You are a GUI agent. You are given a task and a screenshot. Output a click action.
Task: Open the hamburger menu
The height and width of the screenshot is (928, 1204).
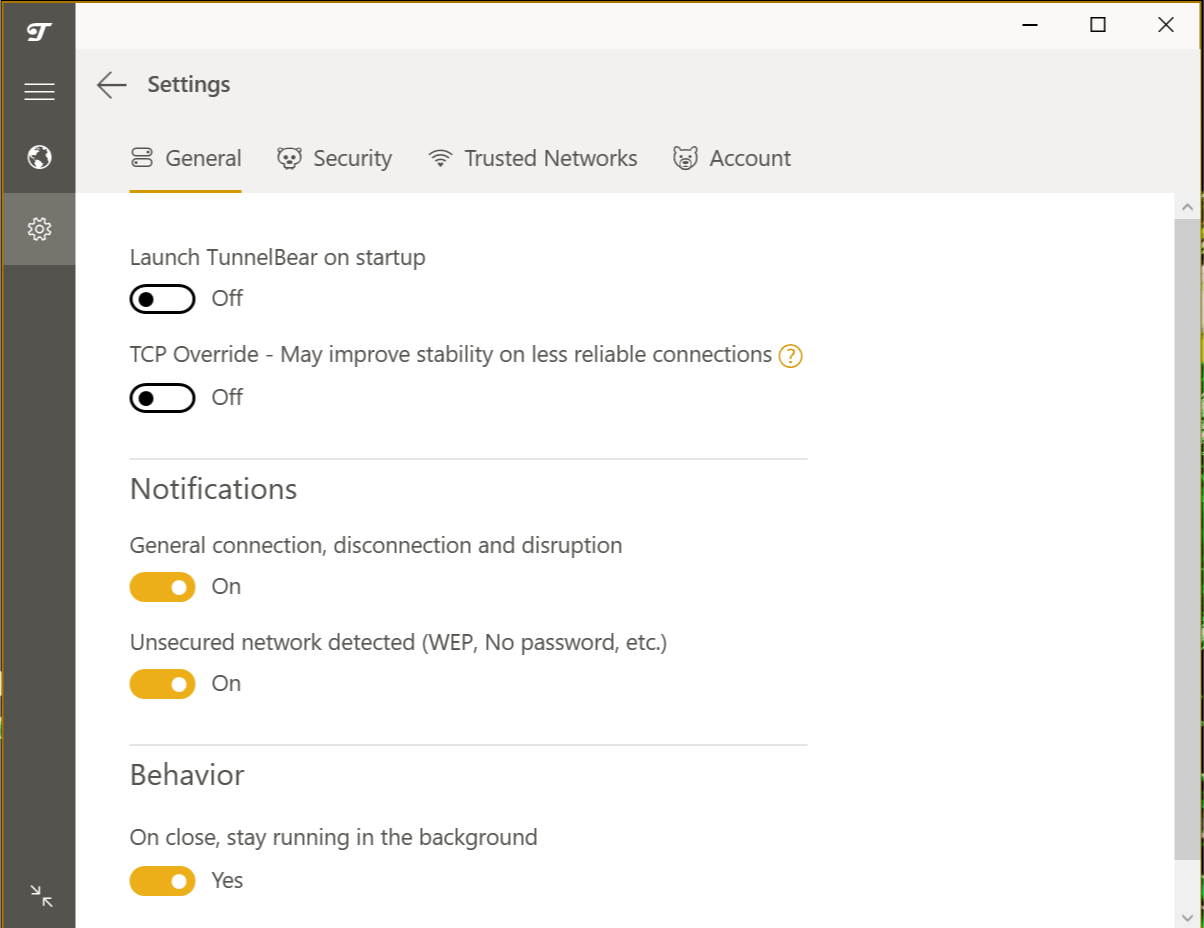tap(39, 92)
